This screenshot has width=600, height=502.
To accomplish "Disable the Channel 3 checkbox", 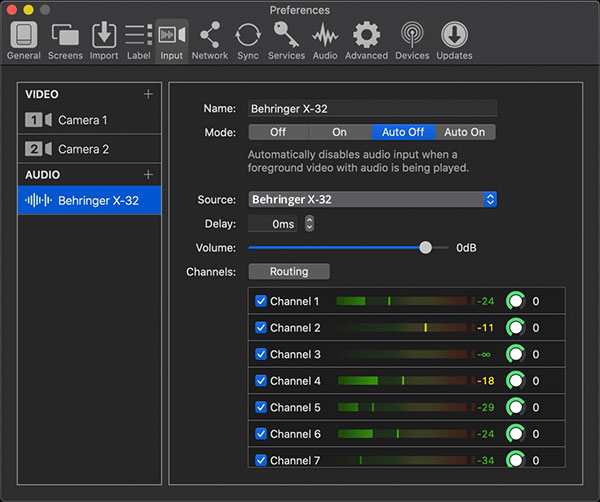I will (x=261, y=354).
